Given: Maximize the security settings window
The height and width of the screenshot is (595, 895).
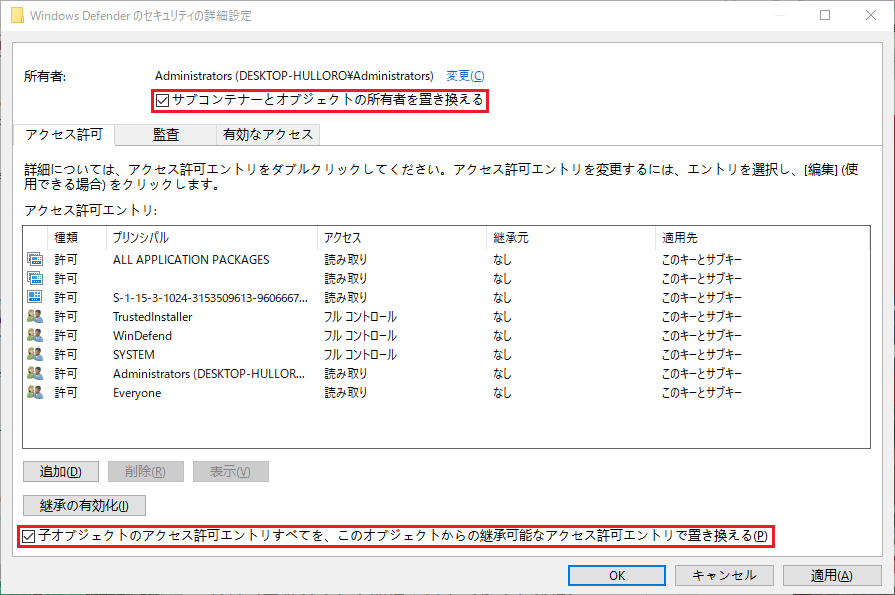Looking at the screenshot, I should pos(825,15).
